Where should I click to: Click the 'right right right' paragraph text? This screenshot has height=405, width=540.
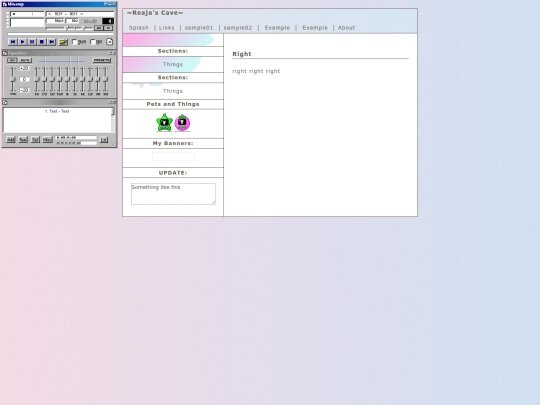[x=256, y=71]
